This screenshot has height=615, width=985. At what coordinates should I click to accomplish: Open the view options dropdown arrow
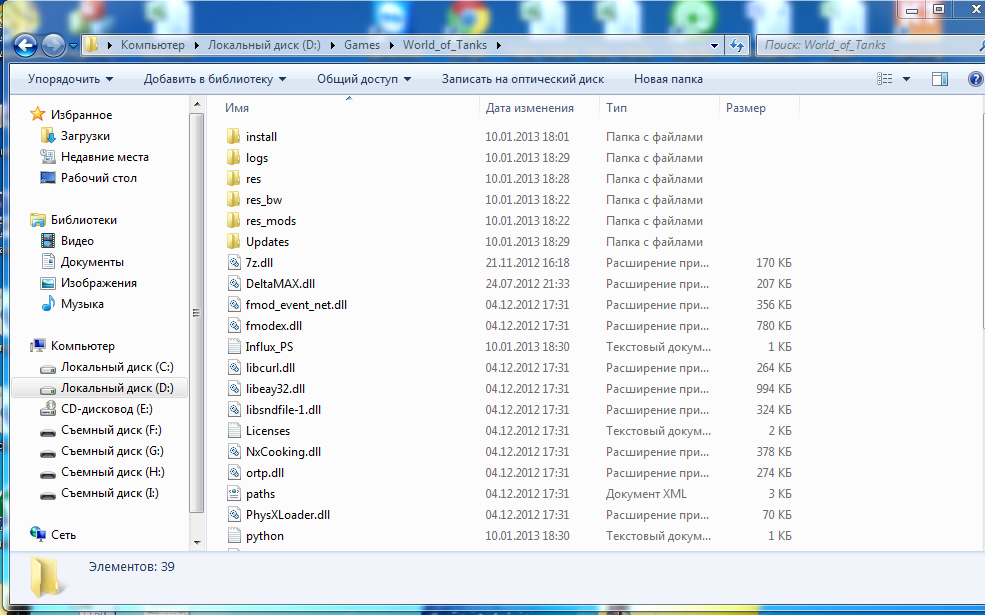click(906, 79)
